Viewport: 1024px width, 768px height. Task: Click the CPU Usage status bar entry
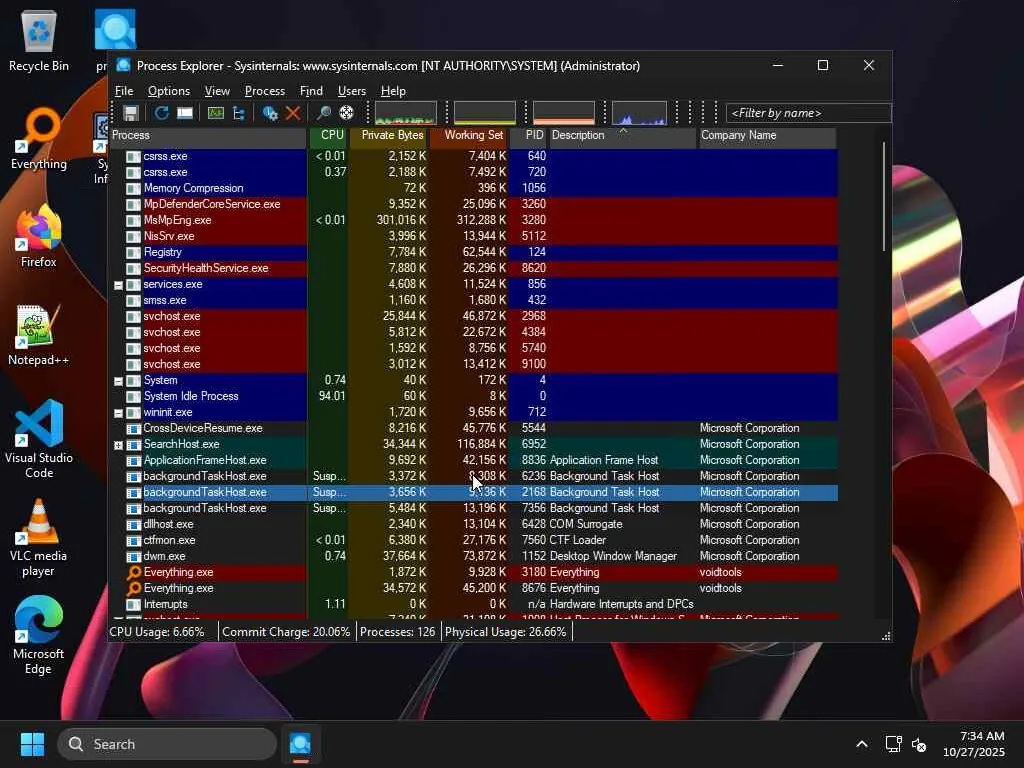pyautogui.click(x=157, y=632)
